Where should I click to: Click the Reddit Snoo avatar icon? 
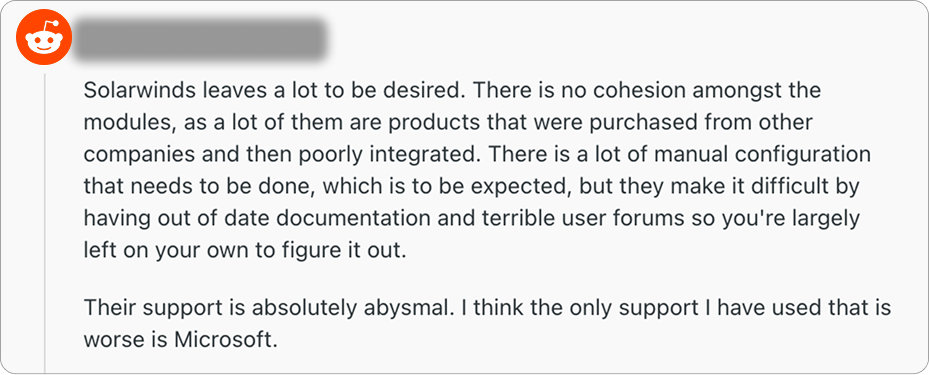pyautogui.click(x=44, y=40)
